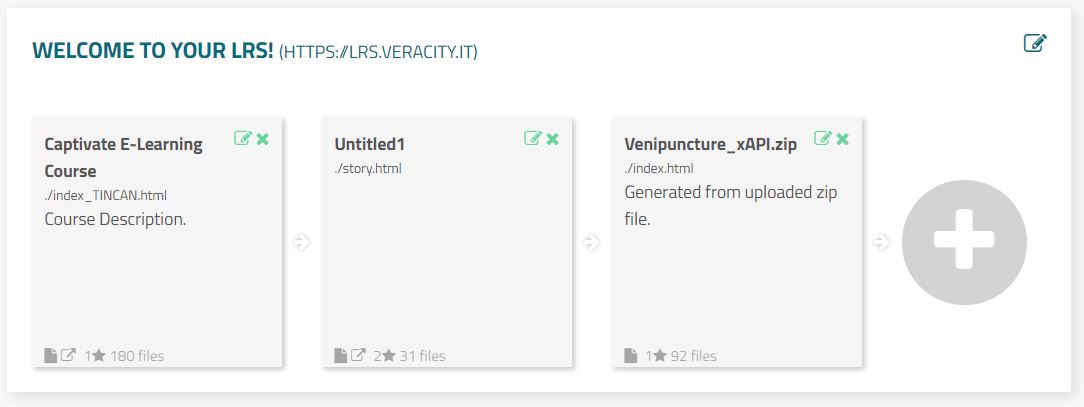This screenshot has height=407, width=1084.
Task: Click the arrow between Untitled1 and Venipuncture
Action: click(x=592, y=242)
